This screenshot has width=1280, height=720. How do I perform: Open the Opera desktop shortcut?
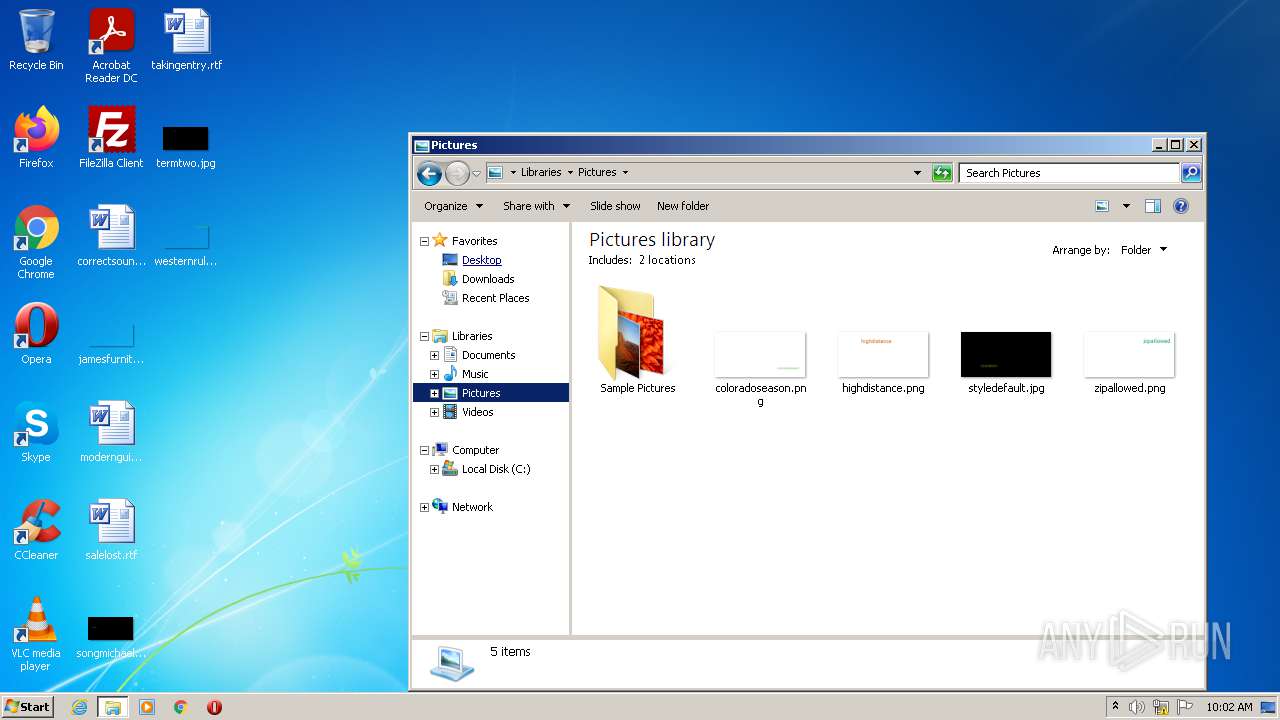(36, 334)
